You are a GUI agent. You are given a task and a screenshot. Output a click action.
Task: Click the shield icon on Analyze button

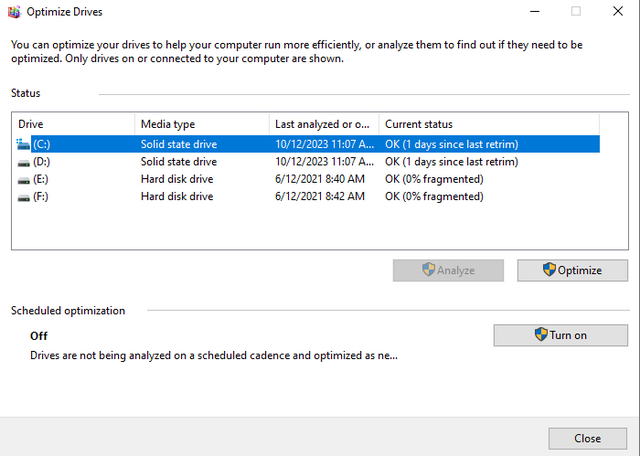[x=428, y=270]
